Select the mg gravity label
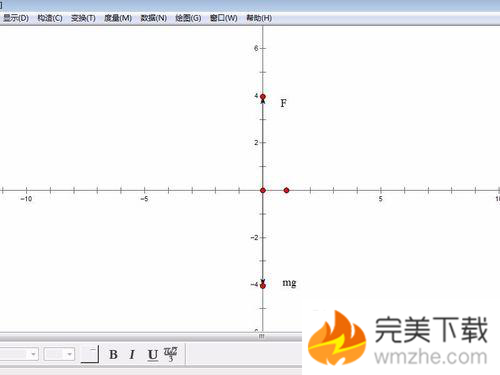The width and height of the screenshot is (500, 375). (x=289, y=283)
